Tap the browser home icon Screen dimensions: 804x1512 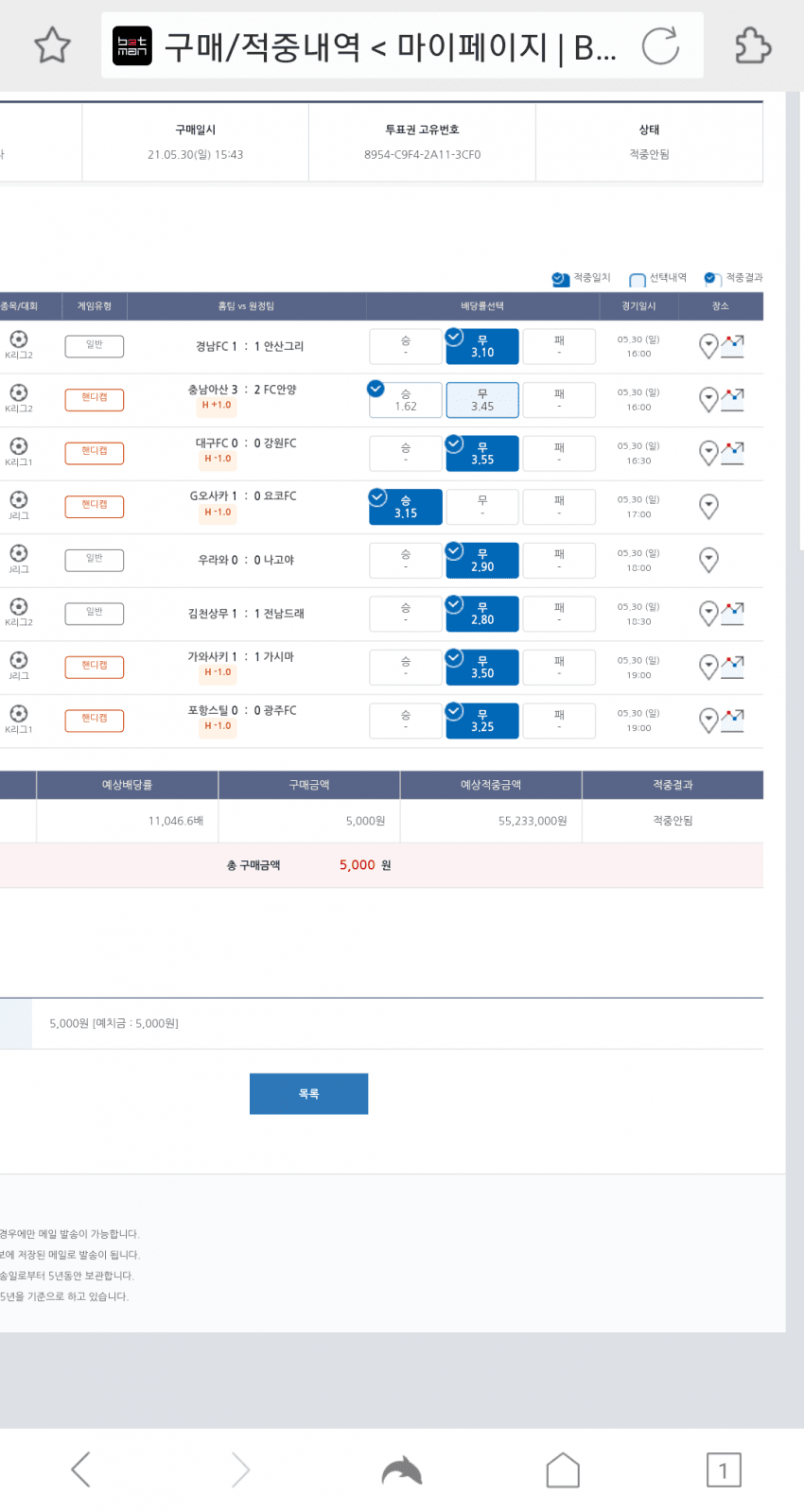(x=563, y=1469)
